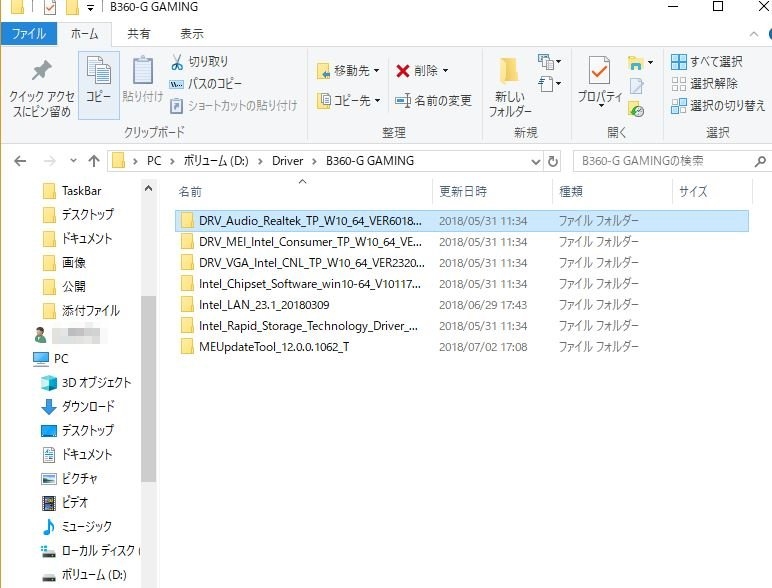Create 新しいフォルダー new folder

[x=510, y=87]
